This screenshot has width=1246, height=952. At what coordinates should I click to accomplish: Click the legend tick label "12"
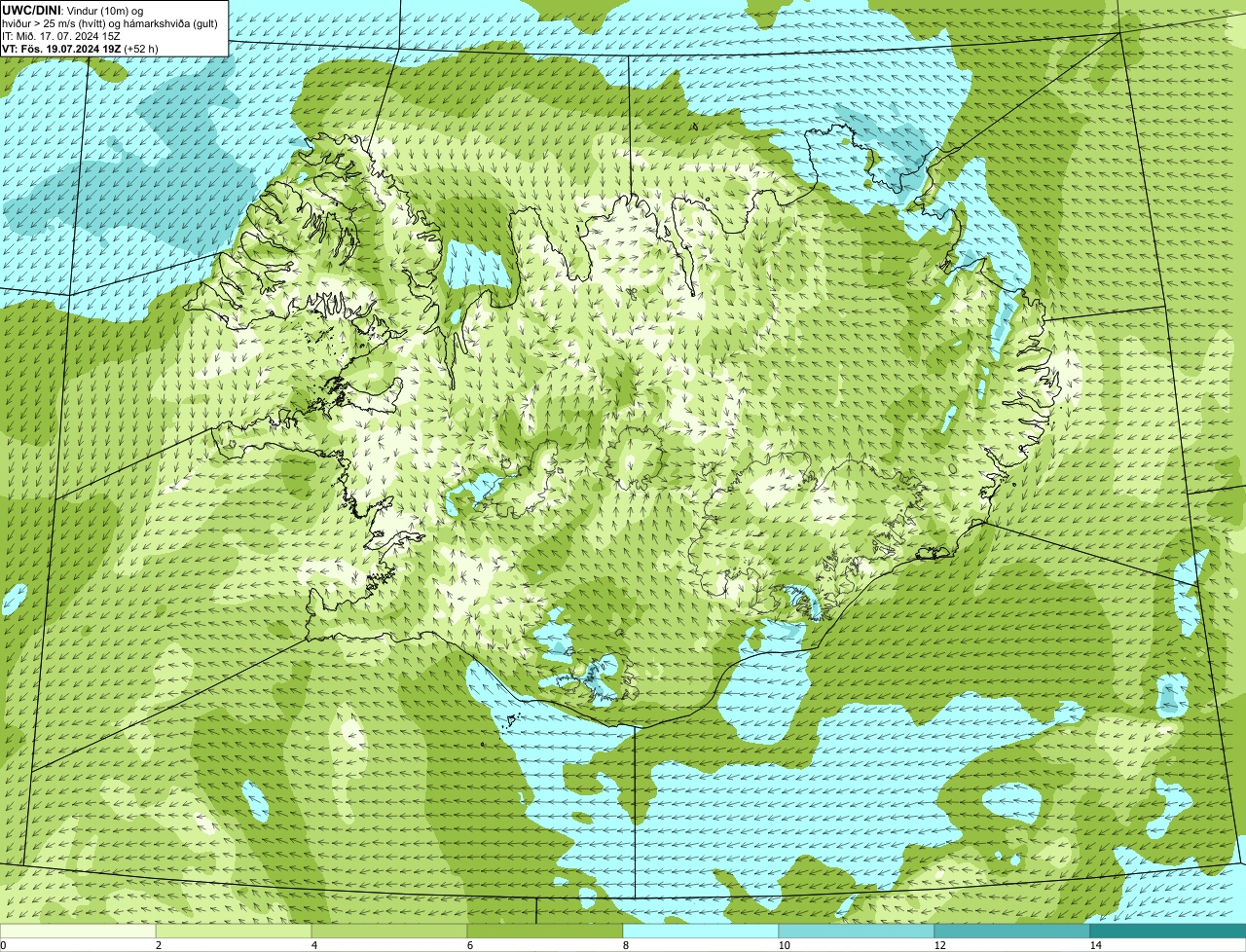click(x=939, y=945)
